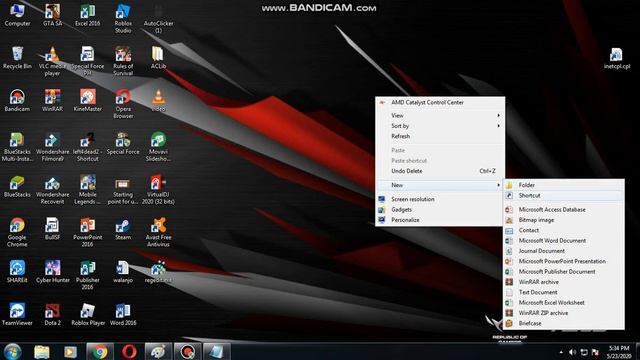The image size is (640, 360).
Task: Select the Steam desktop icon
Action: pos(123,229)
